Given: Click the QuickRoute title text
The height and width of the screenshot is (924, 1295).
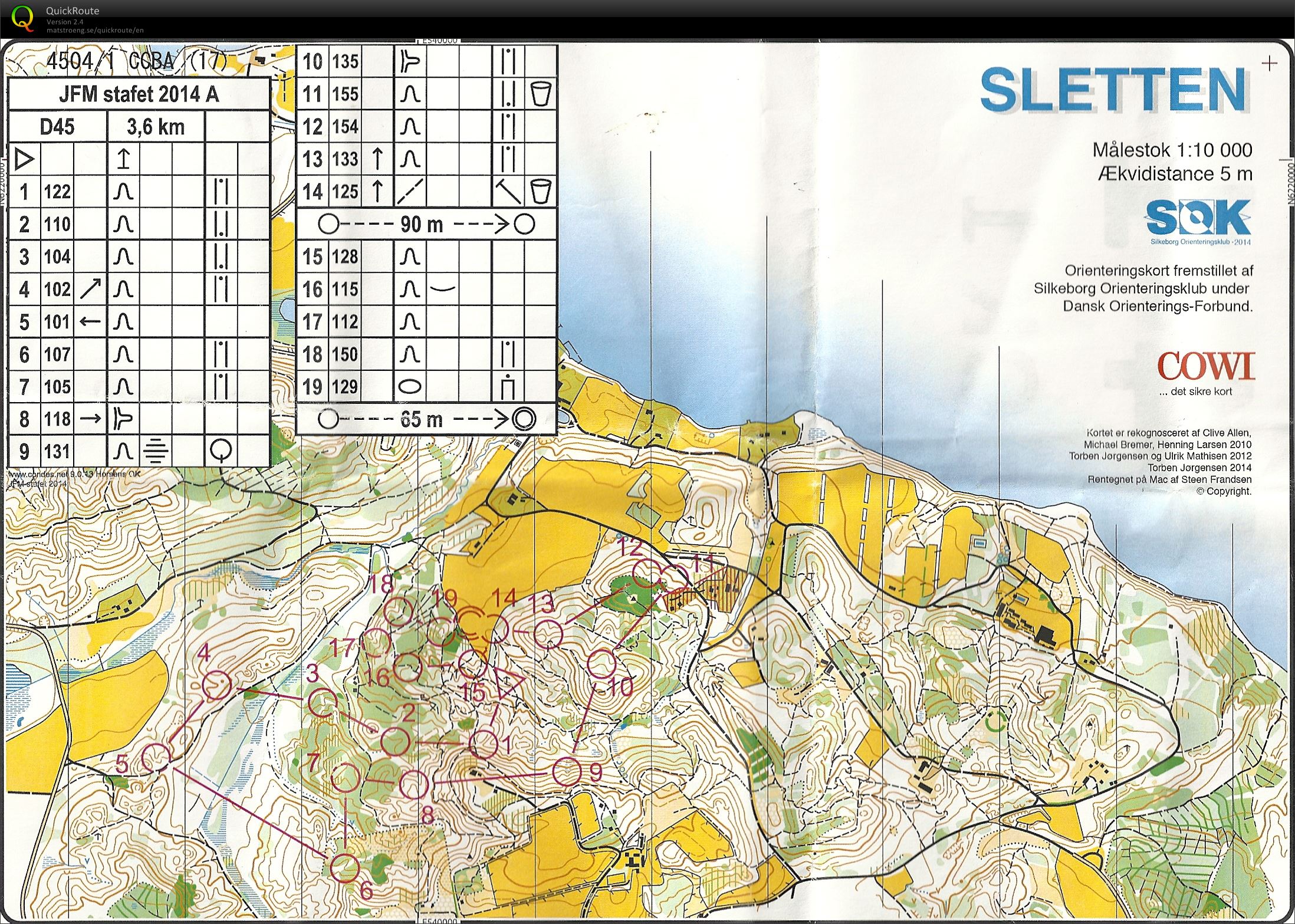Looking at the screenshot, I should pyautogui.click(x=73, y=11).
